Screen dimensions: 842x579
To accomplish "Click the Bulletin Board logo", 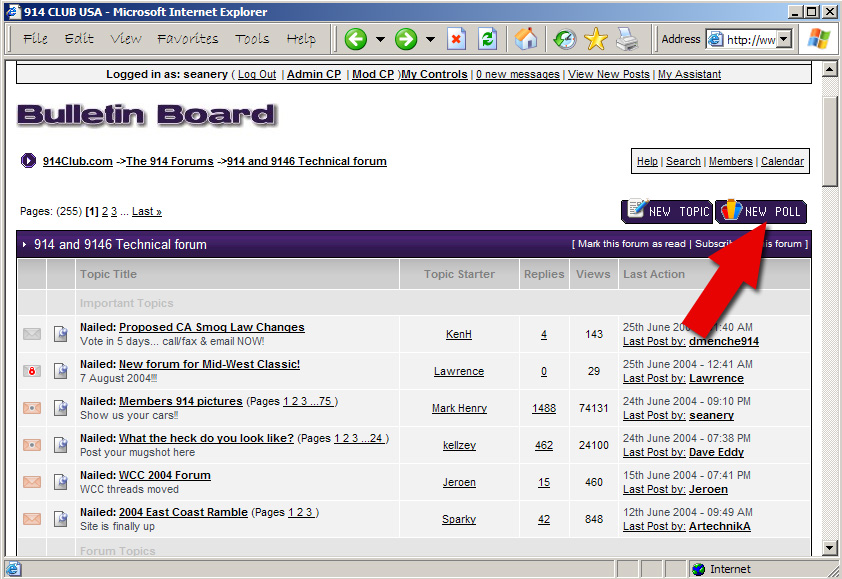I will (x=147, y=114).
